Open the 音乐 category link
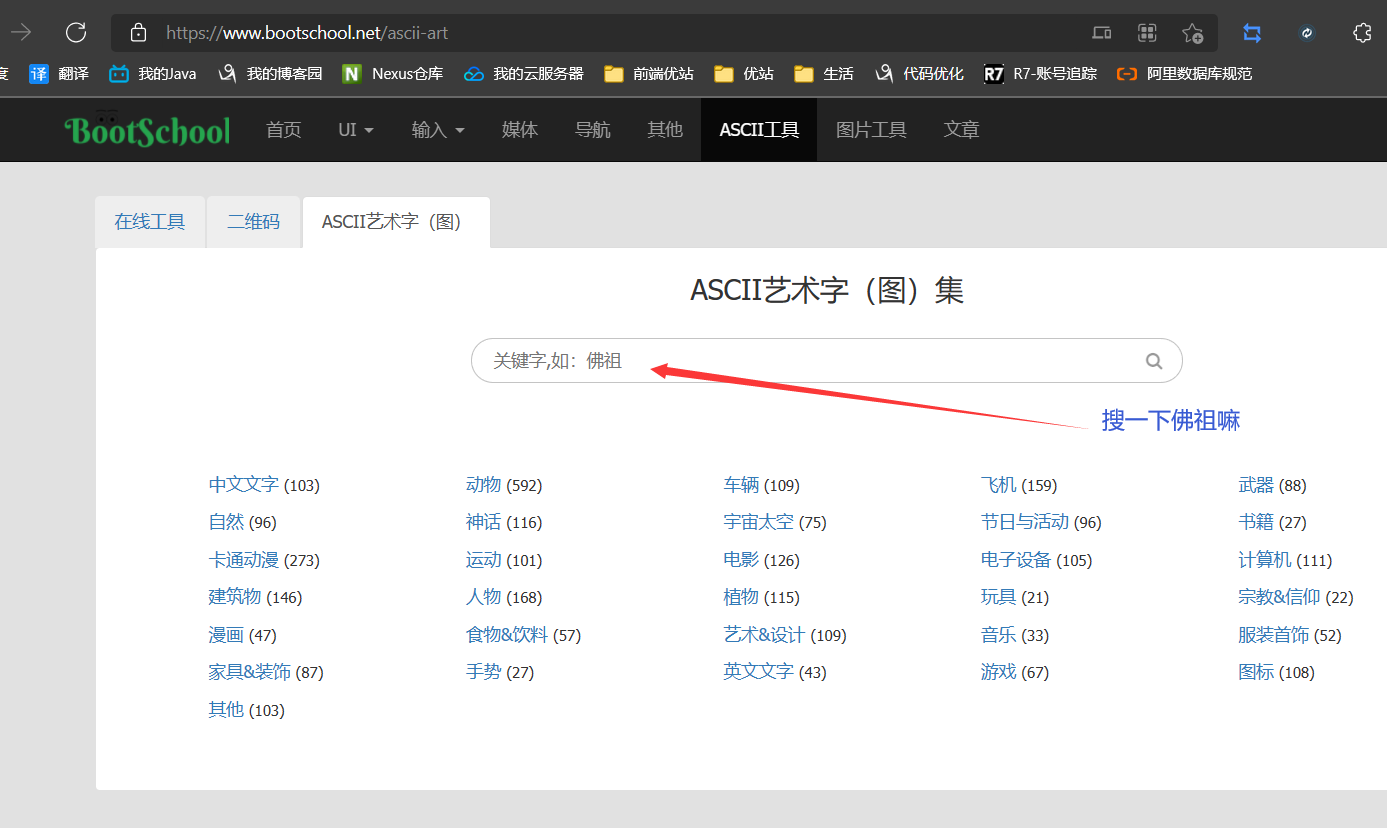This screenshot has height=837, width=1387. (x=999, y=635)
